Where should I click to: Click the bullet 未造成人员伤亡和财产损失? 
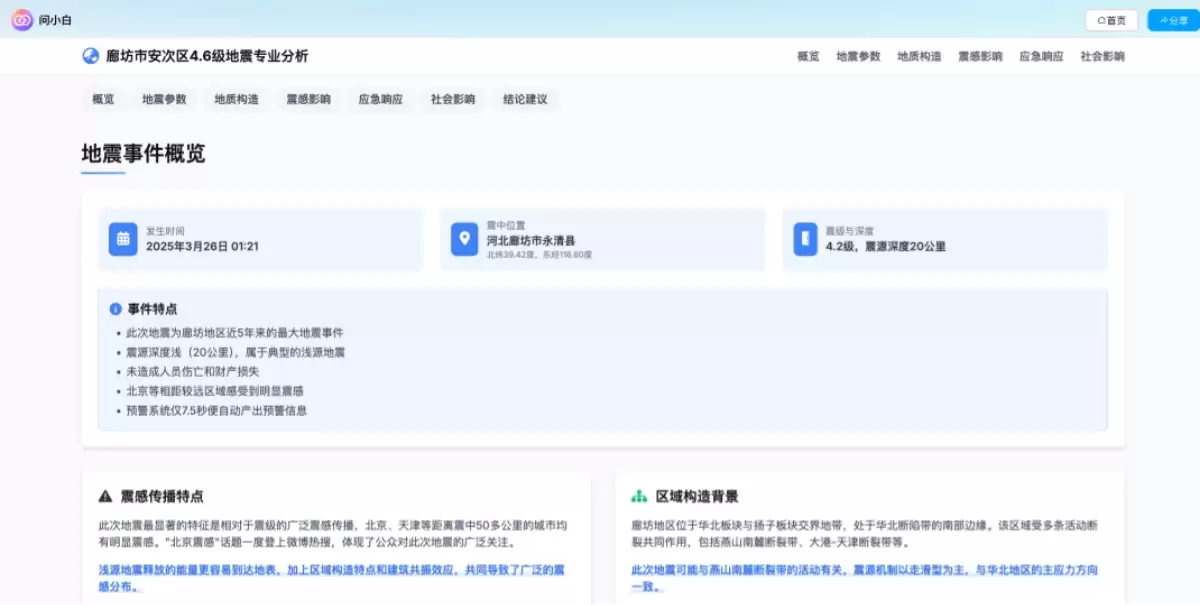tap(193, 372)
